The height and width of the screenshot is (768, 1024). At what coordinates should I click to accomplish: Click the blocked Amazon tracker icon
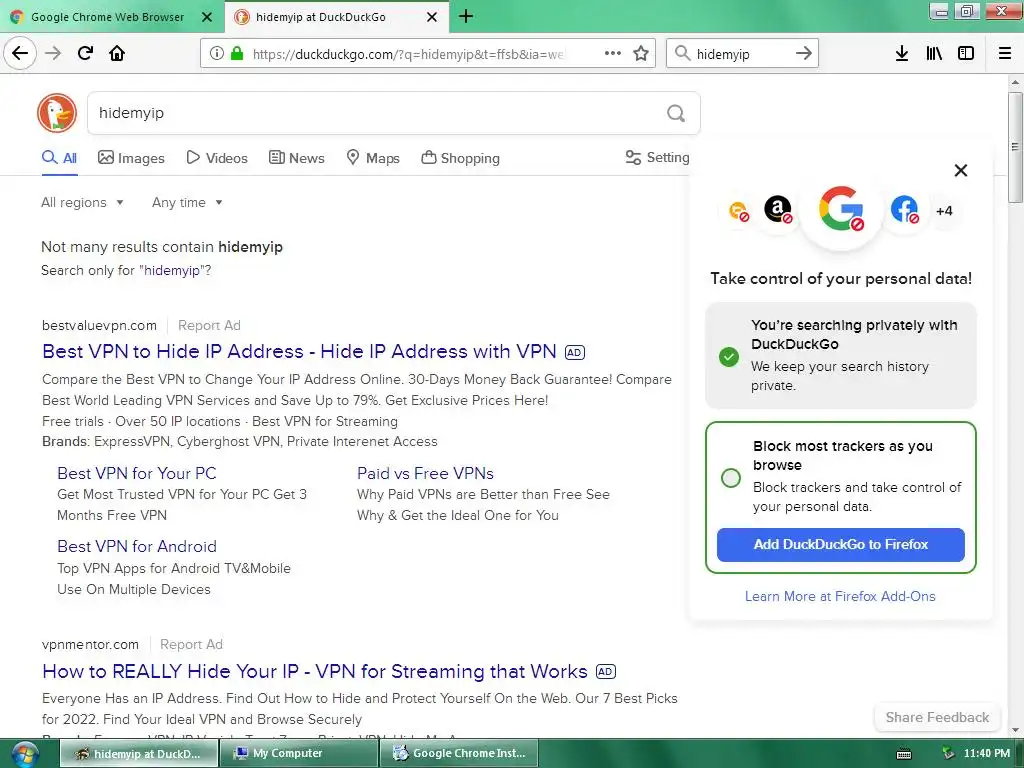778,210
